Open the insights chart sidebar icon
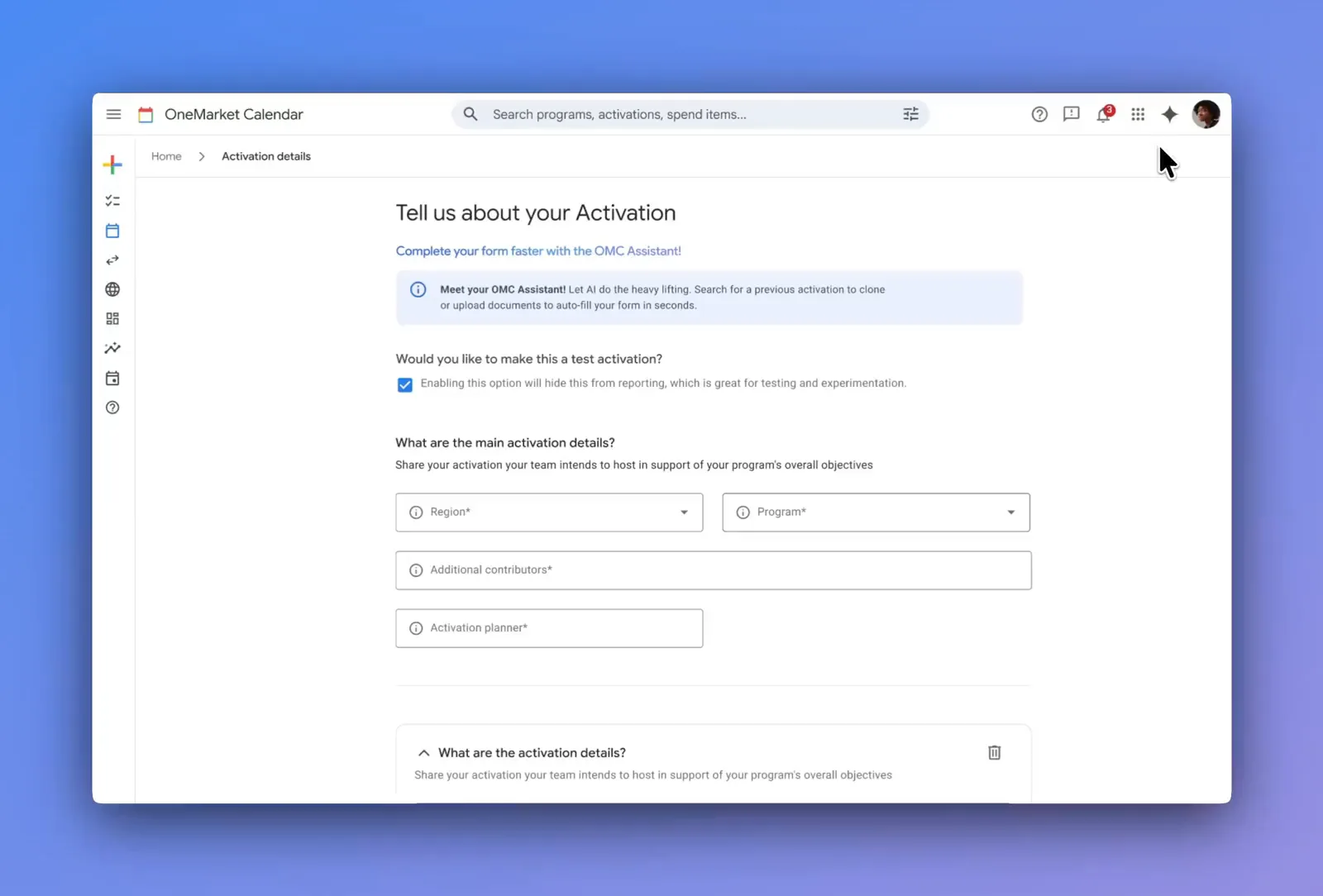Viewport: 1323px width, 896px height. [112, 348]
